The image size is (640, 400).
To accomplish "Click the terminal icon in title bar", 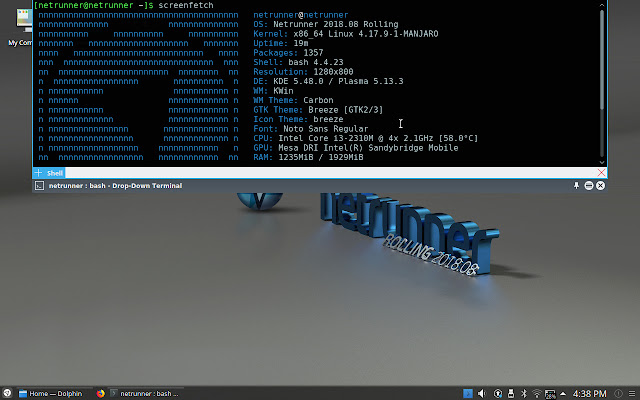I will (39, 186).
